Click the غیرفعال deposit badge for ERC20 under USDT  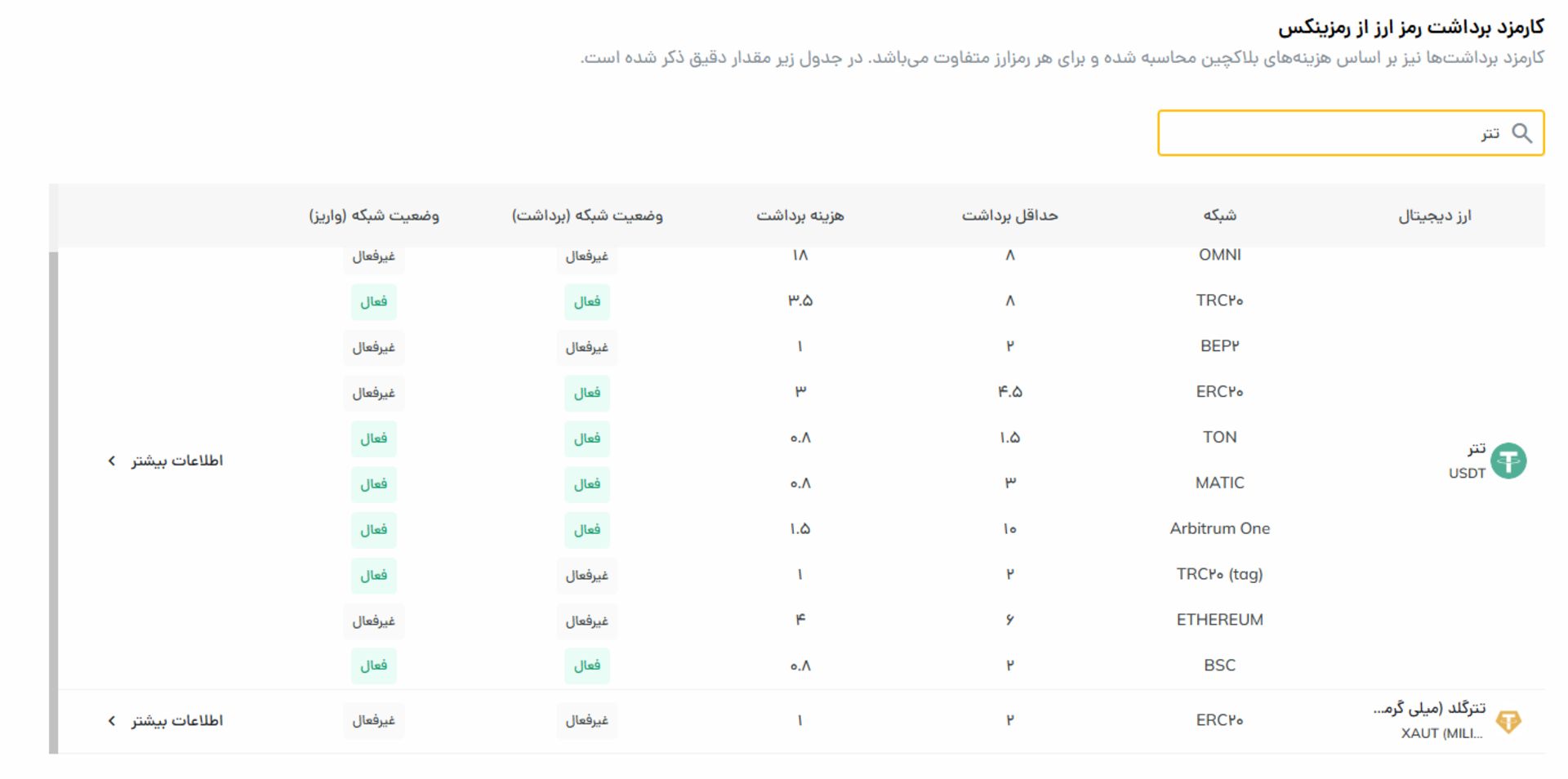point(373,393)
